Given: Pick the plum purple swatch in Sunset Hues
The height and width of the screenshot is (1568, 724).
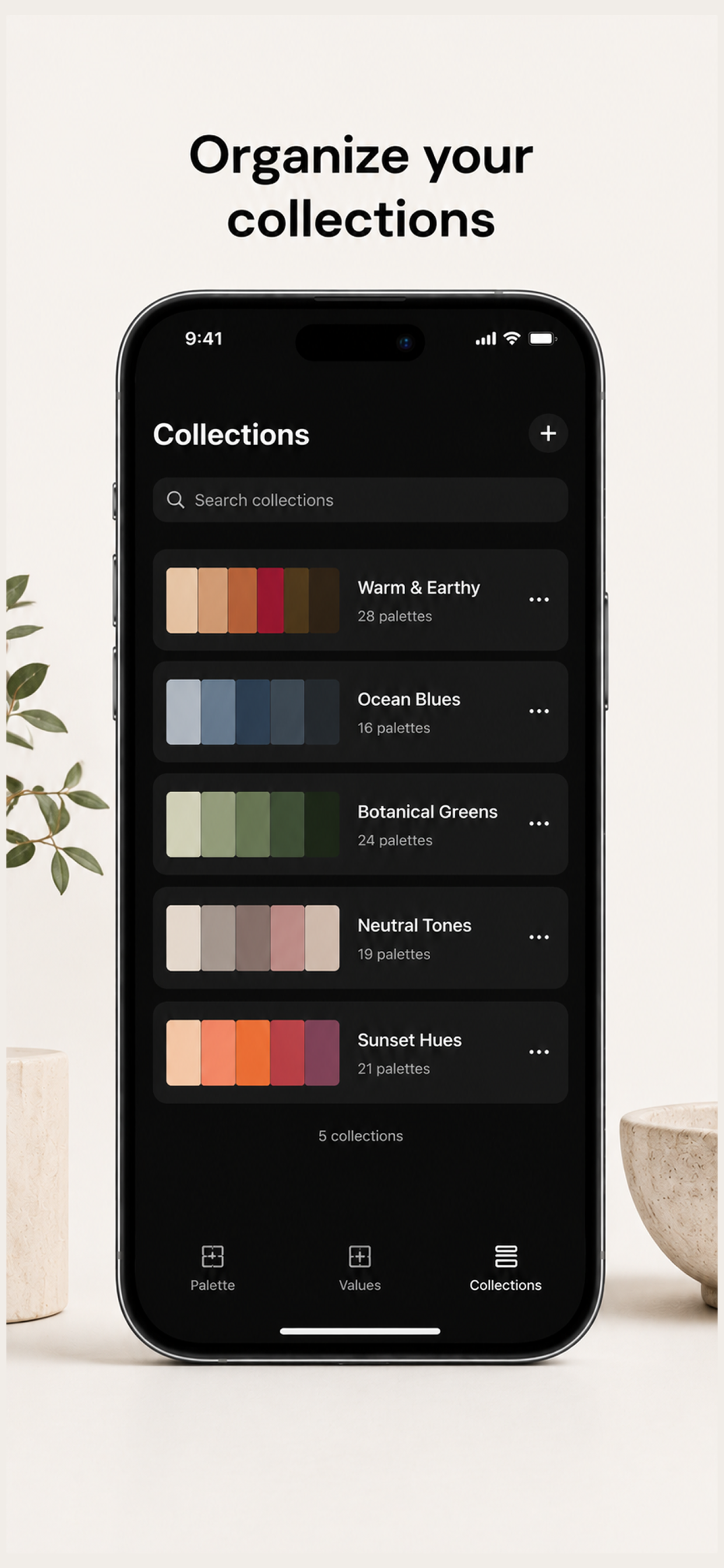Looking at the screenshot, I should click(x=322, y=1052).
